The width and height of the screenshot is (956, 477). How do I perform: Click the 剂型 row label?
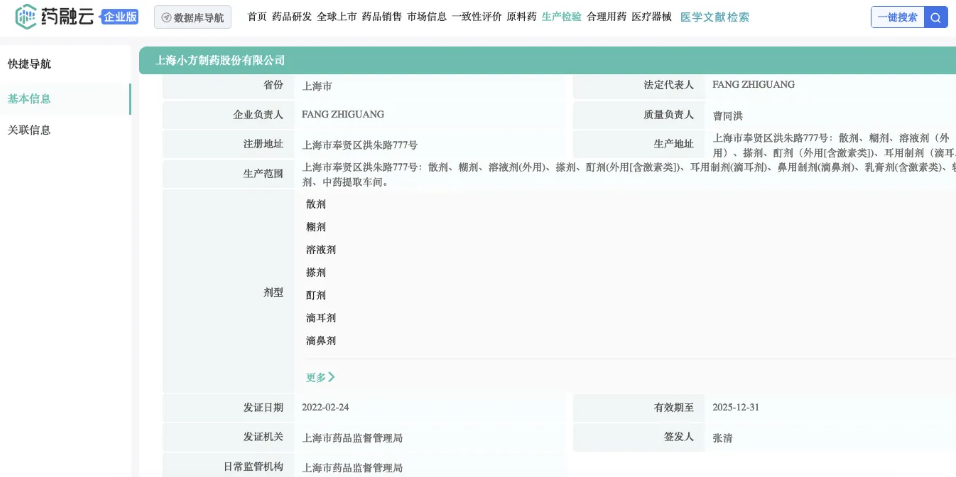point(273,292)
